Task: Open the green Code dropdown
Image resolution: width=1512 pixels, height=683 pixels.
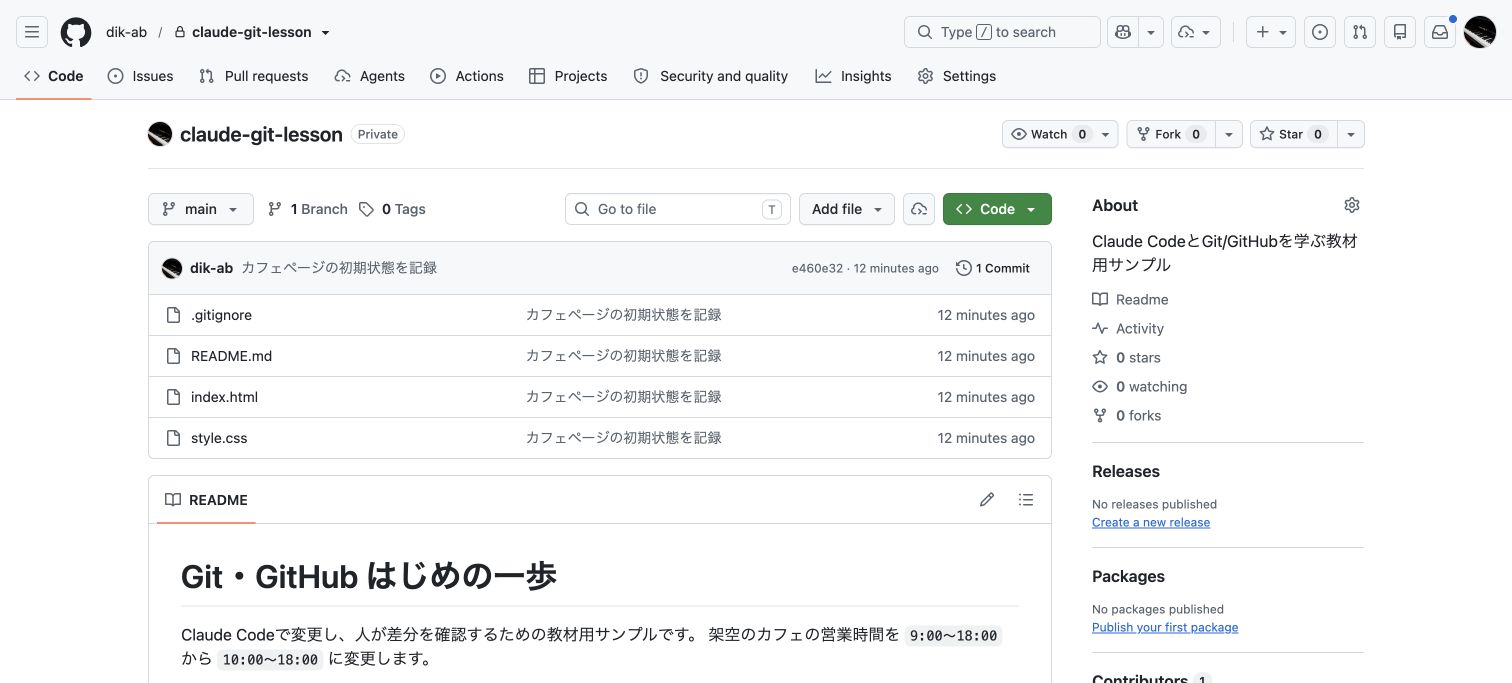Action: (997, 209)
